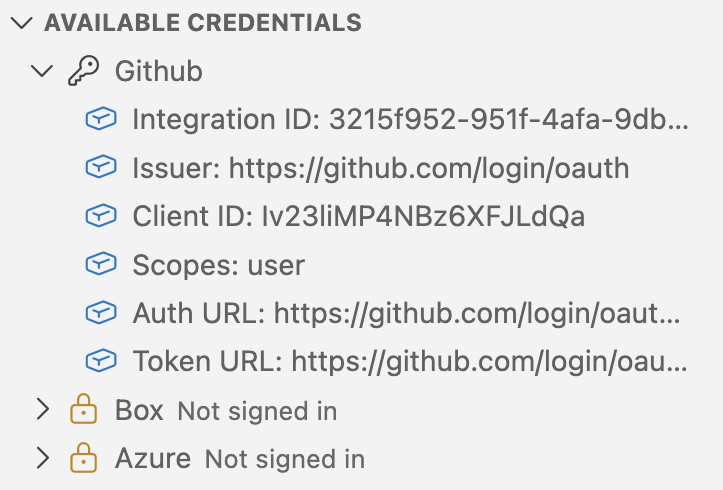Expand the Box credential node
The height and width of the screenshot is (490, 723).
42,410
